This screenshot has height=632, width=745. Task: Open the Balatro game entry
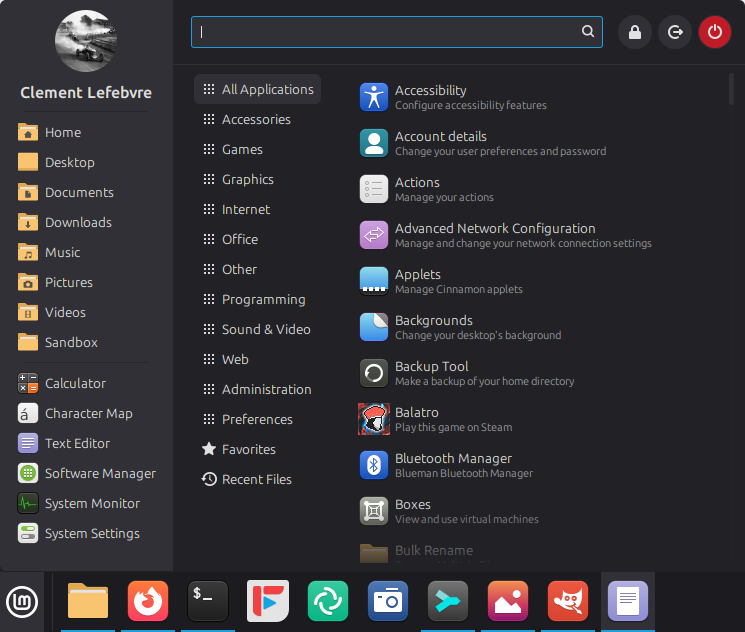coord(416,419)
